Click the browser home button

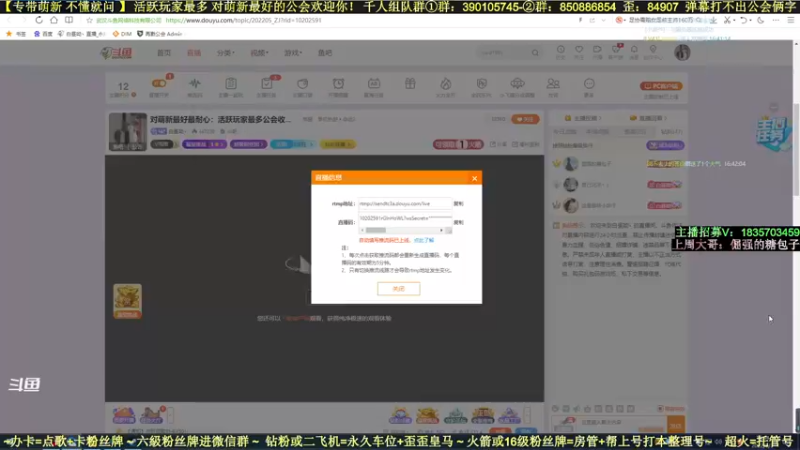pos(54,20)
